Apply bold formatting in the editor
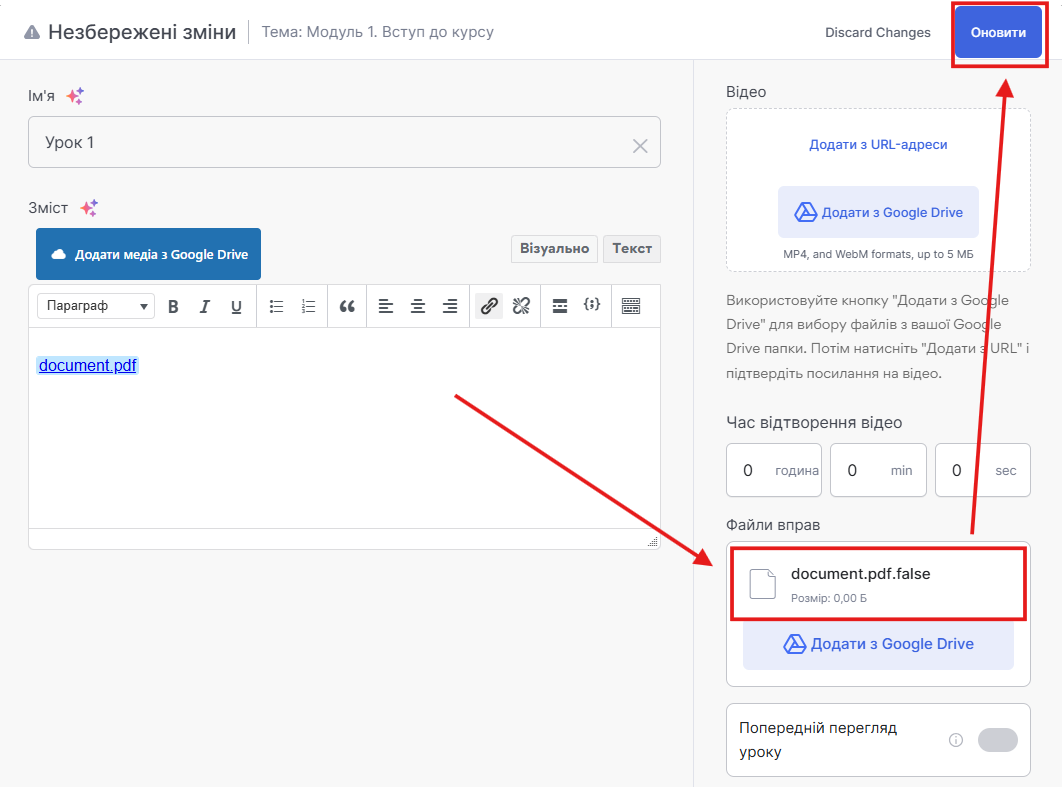The image size is (1062, 787). coord(173,307)
